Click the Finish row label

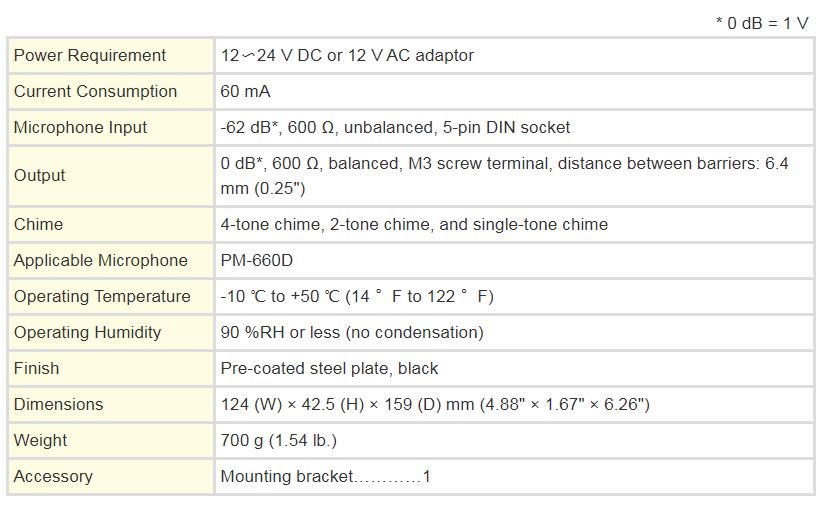click(36, 368)
